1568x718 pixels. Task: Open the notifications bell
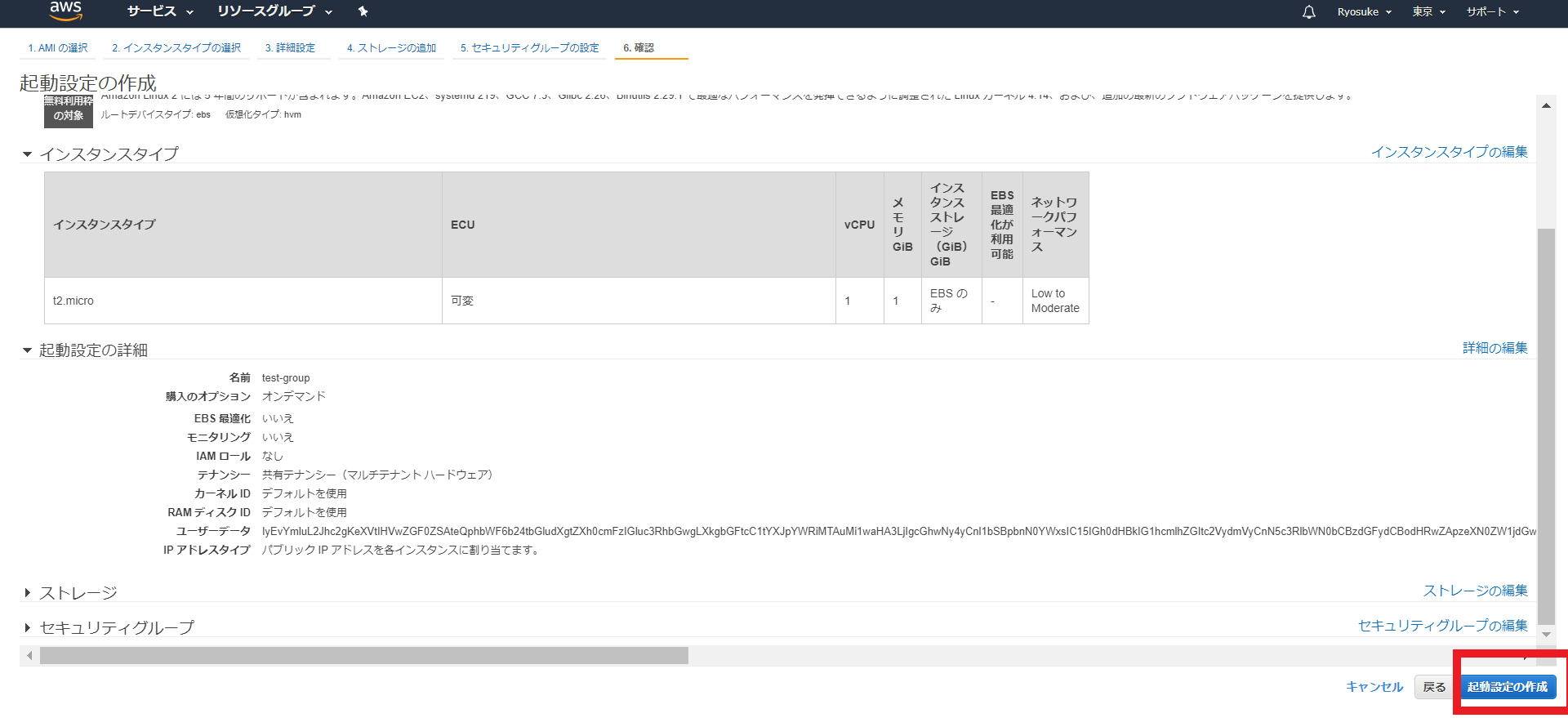[1308, 11]
